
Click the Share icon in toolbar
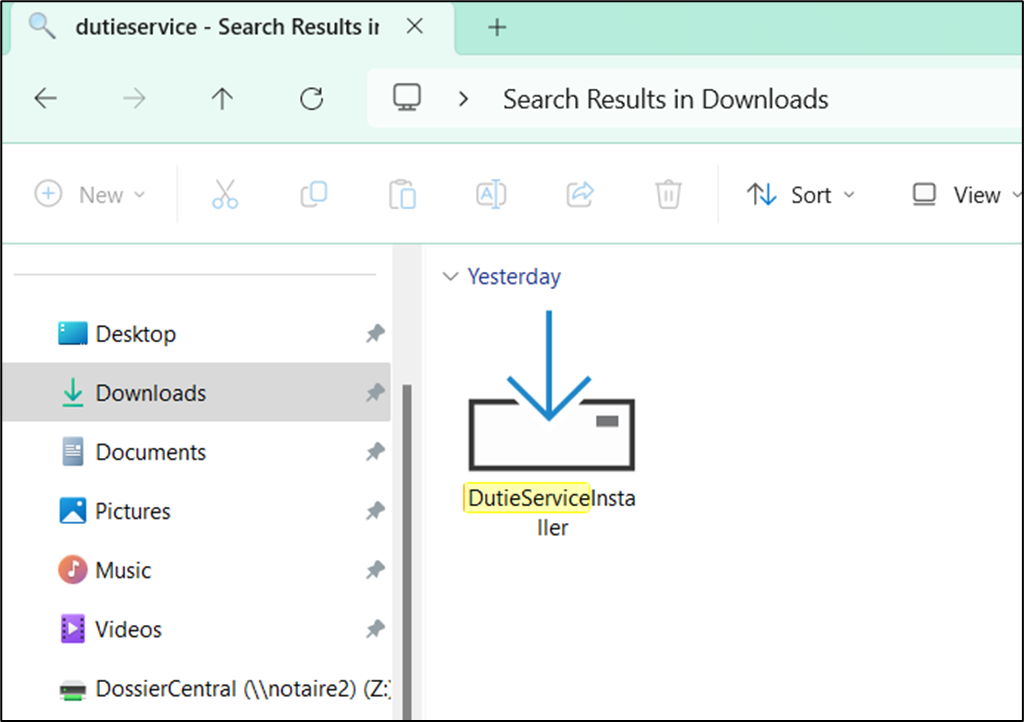[x=580, y=194]
